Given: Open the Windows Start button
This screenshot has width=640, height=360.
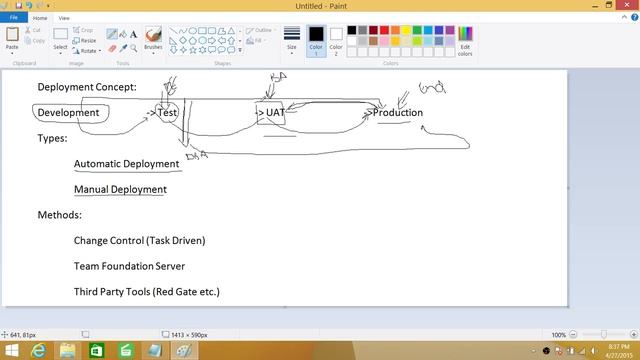Looking at the screenshot, I should point(12,351).
